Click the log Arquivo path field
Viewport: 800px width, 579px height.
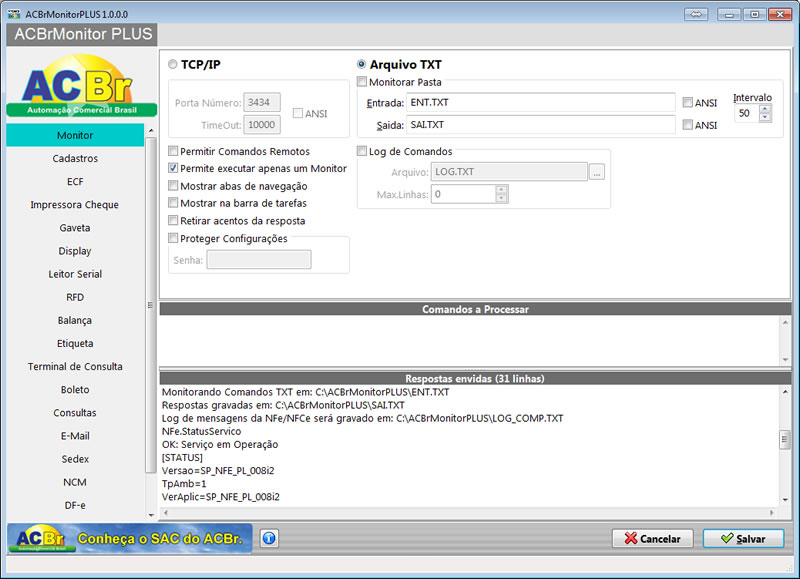pyautogui.click(x=509, y=172)
